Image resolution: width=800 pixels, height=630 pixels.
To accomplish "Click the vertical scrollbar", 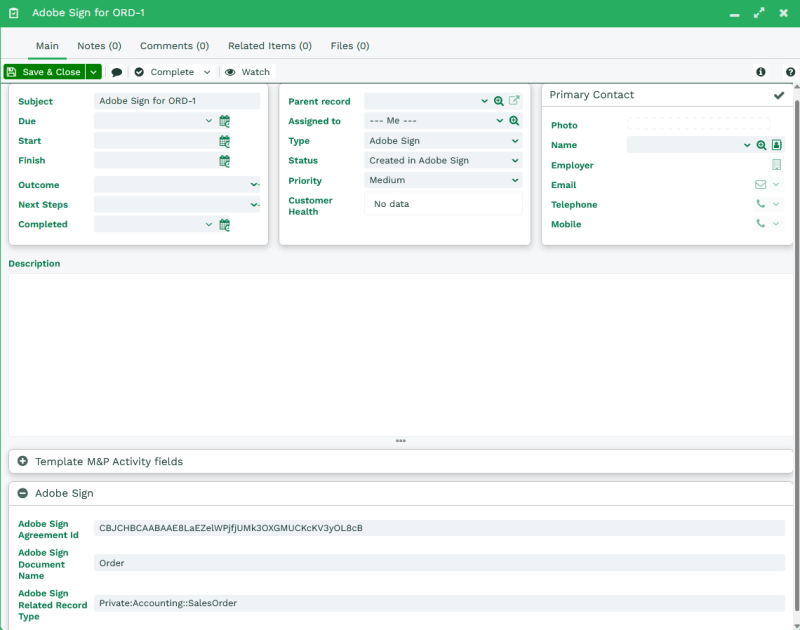I will (x=796, y=357).
